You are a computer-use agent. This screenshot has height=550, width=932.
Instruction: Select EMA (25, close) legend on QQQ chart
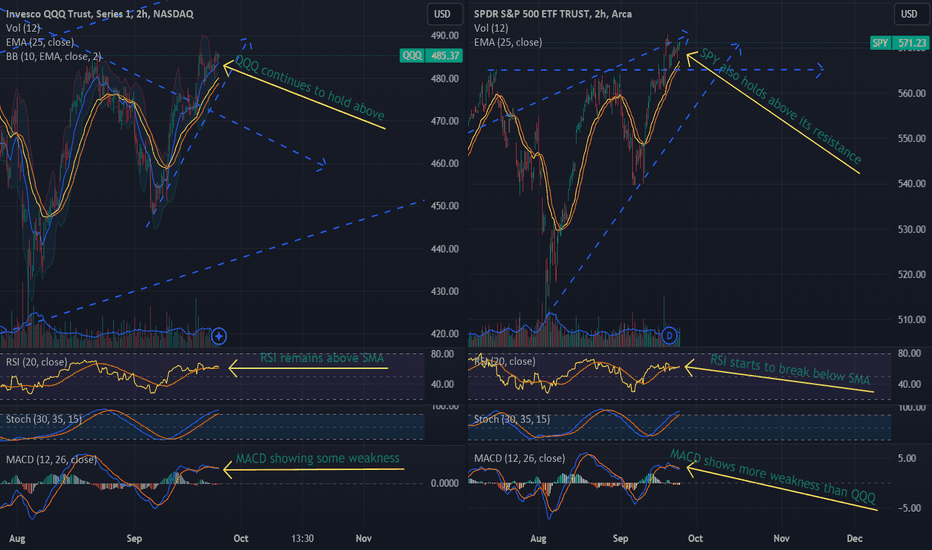40,42
